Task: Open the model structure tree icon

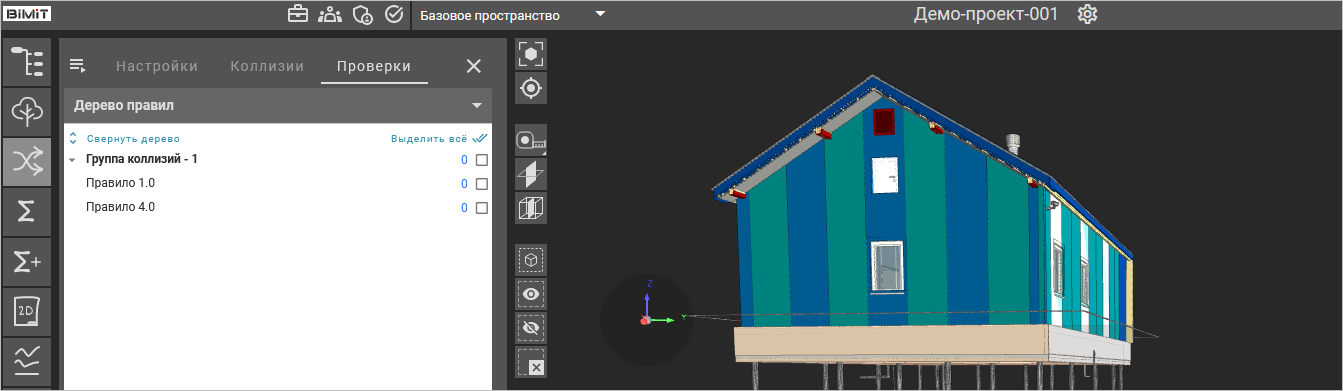Action: (x=27, y=62)
